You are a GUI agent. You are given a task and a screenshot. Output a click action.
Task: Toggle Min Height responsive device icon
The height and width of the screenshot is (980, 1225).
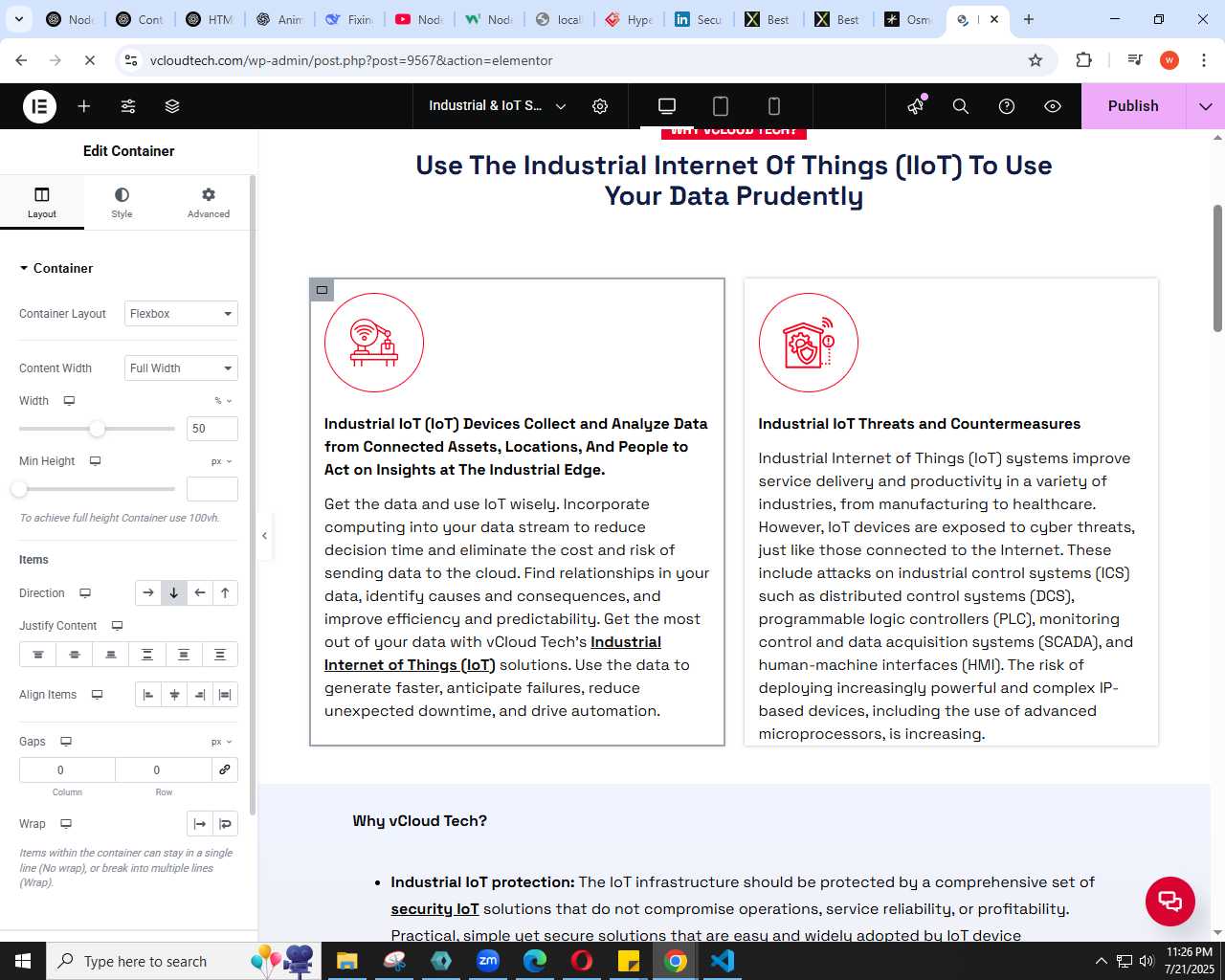[95, 461]
